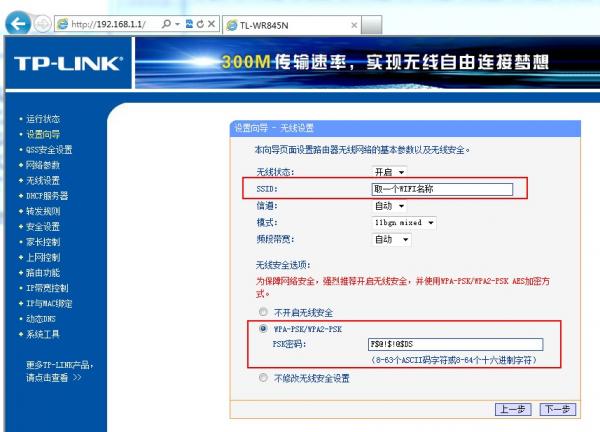Close the TL-WR845N tab
Screen dimensions: 600x432
354,26
